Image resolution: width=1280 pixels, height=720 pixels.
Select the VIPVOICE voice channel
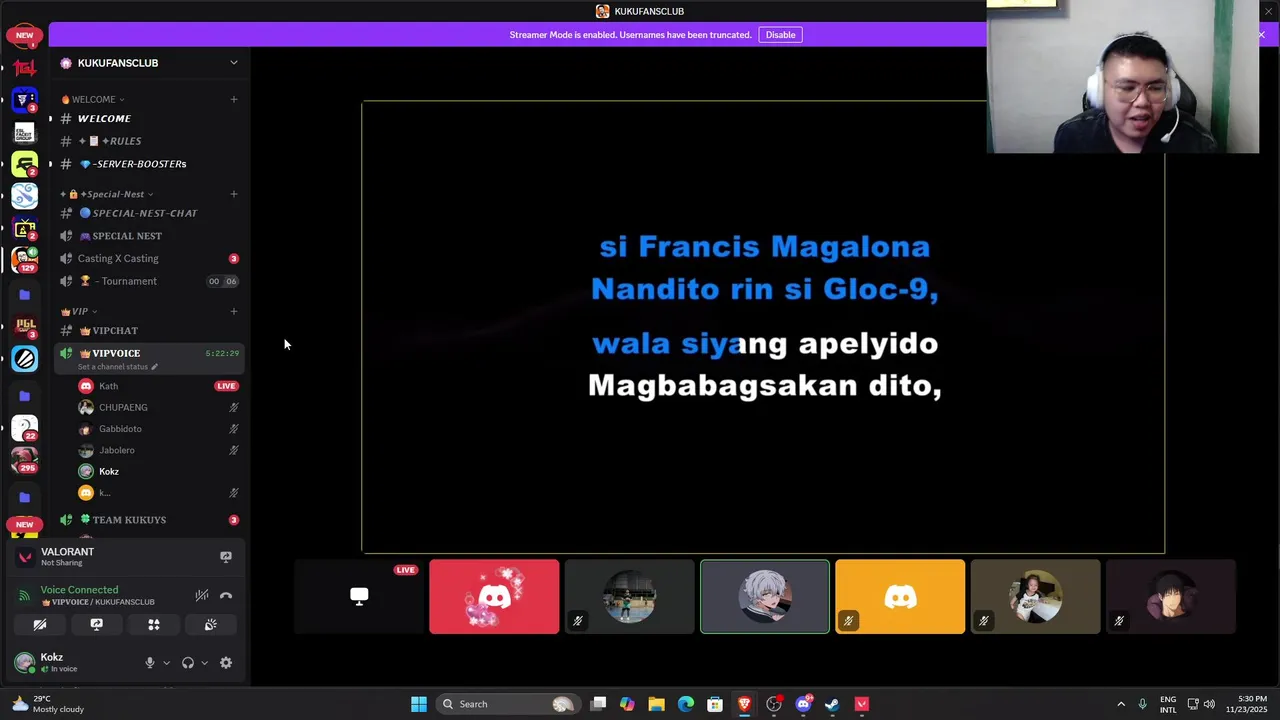point(116,353)
